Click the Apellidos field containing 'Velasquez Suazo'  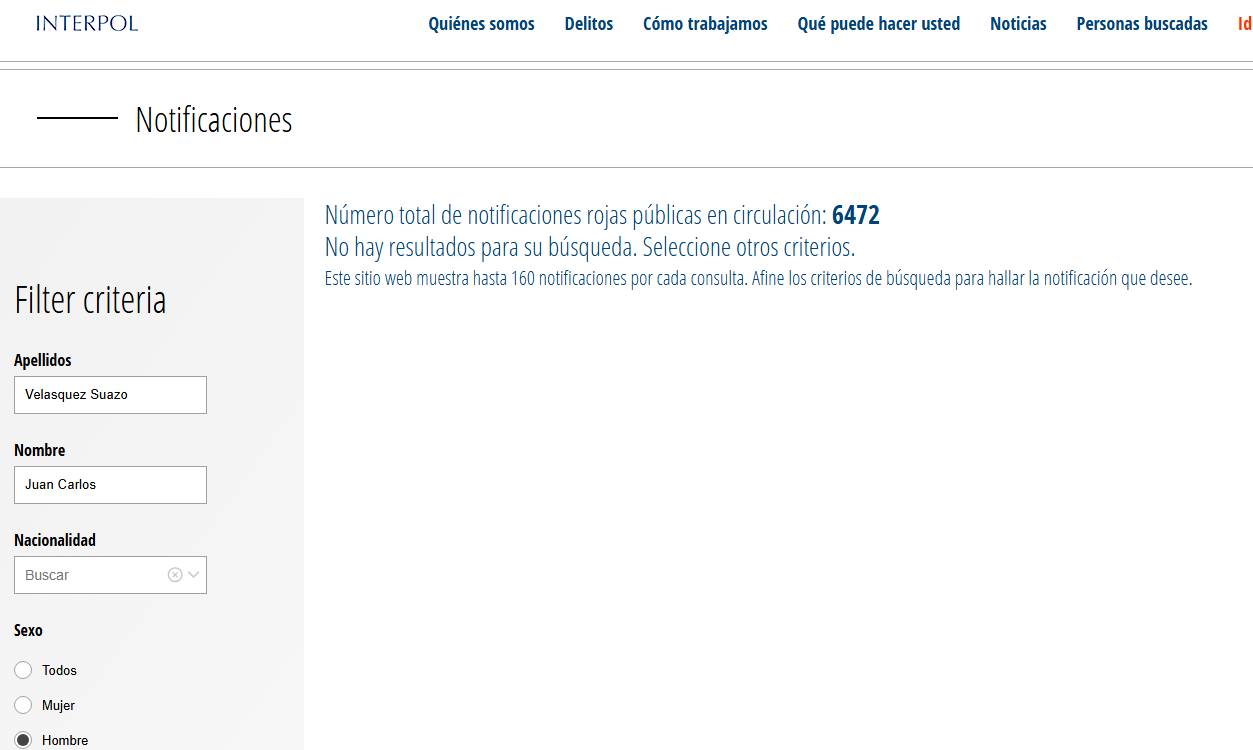click(x=110, y=395)
